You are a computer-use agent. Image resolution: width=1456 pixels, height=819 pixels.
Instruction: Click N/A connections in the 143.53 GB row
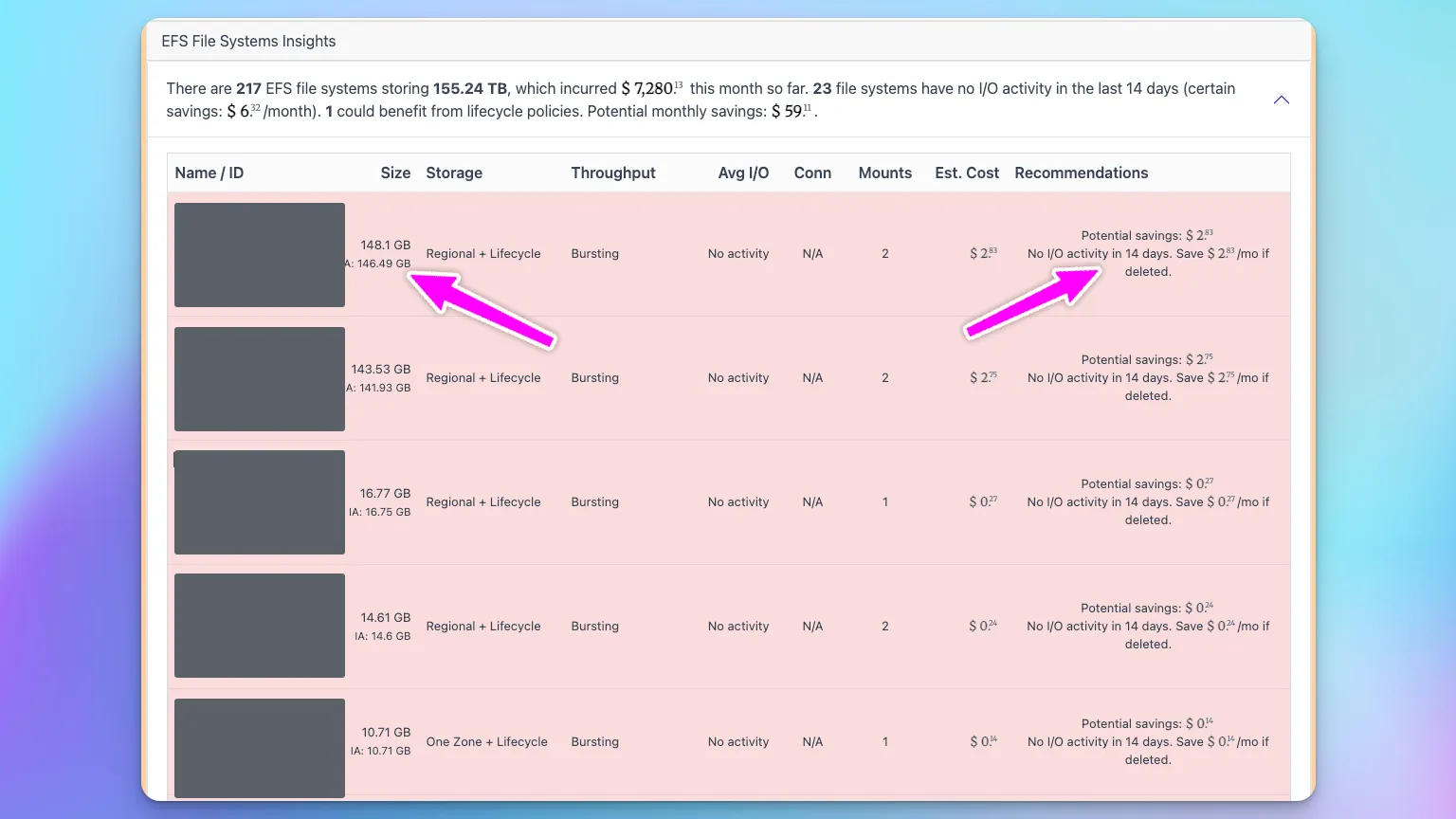pos(812,377)
